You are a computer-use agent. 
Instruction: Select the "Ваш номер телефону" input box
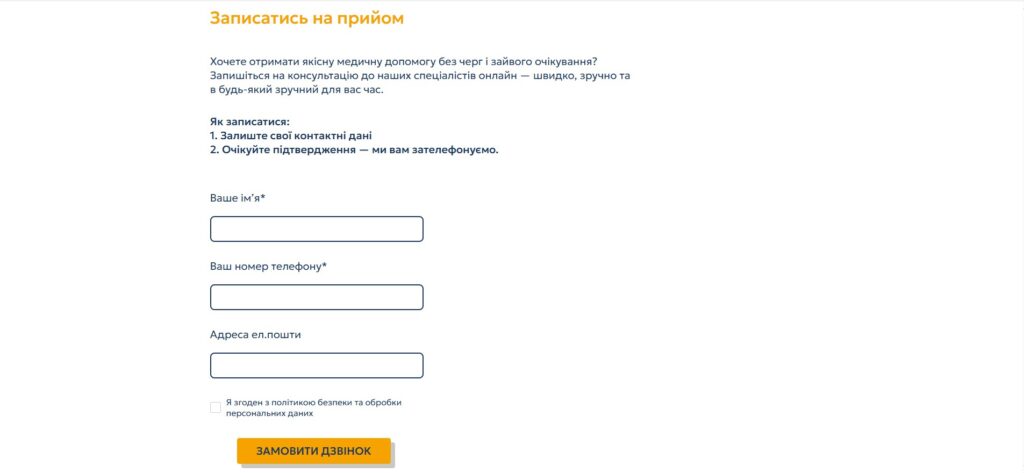point(317,297)
